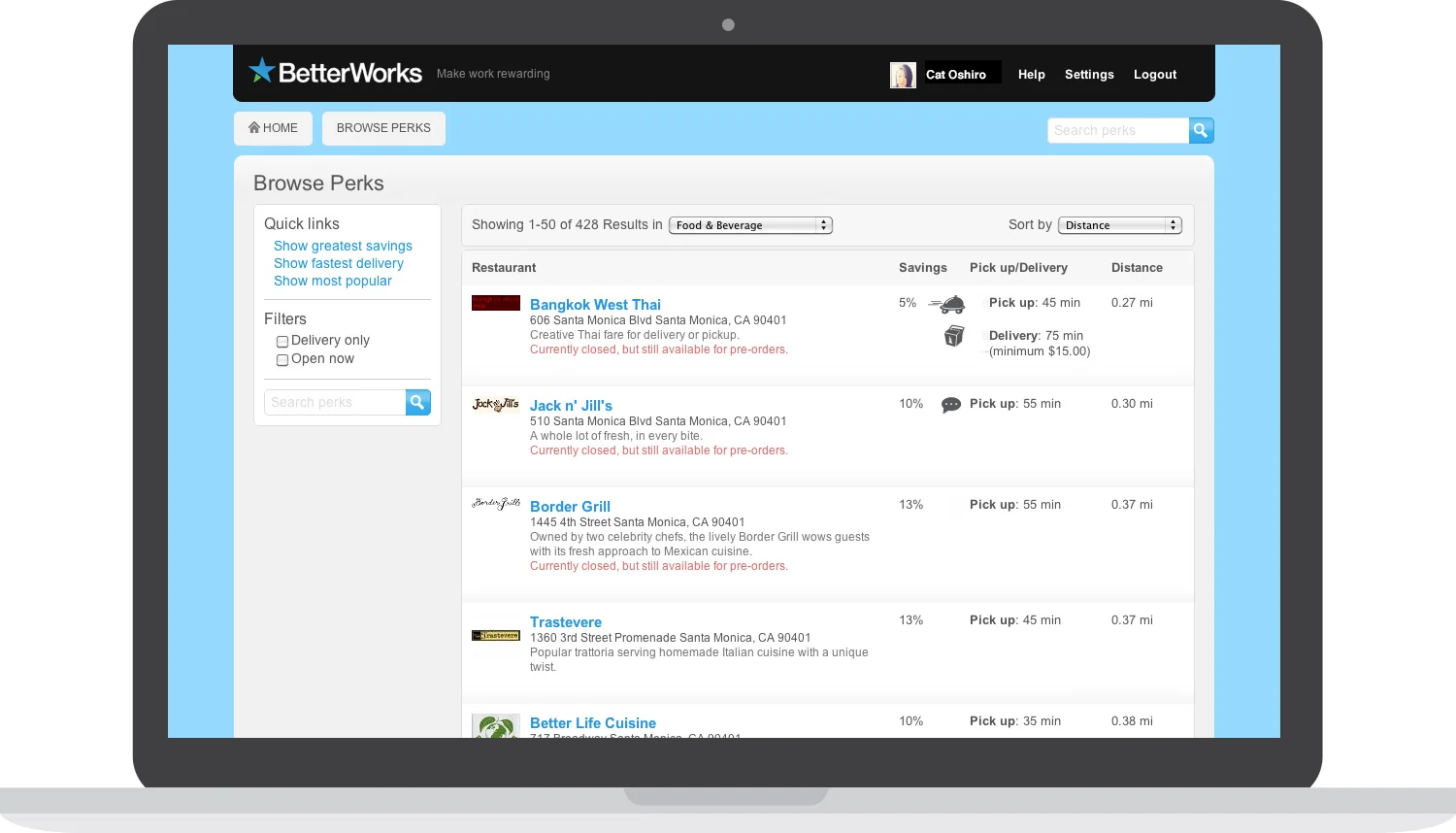Click the Restaurant column header
1456x833 pixels.
(504, 268)
